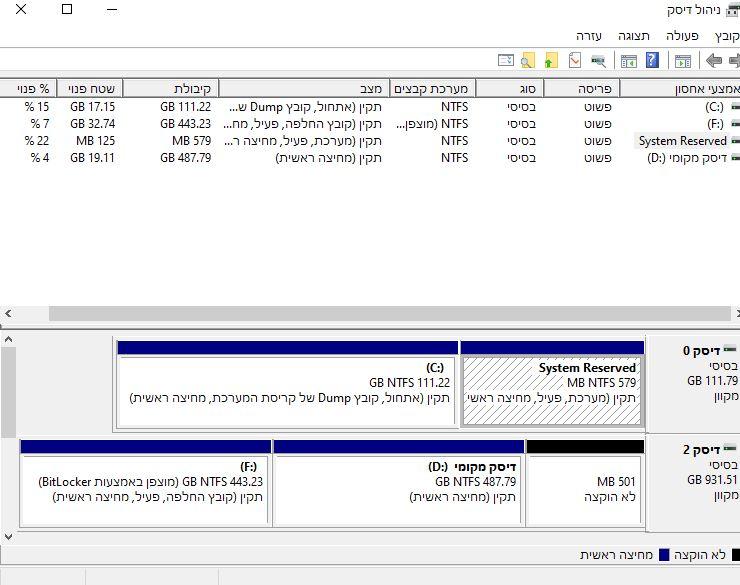740x585 pixels.
Task: Click free space value GB 17.15
Action: [x=92, y=107]
